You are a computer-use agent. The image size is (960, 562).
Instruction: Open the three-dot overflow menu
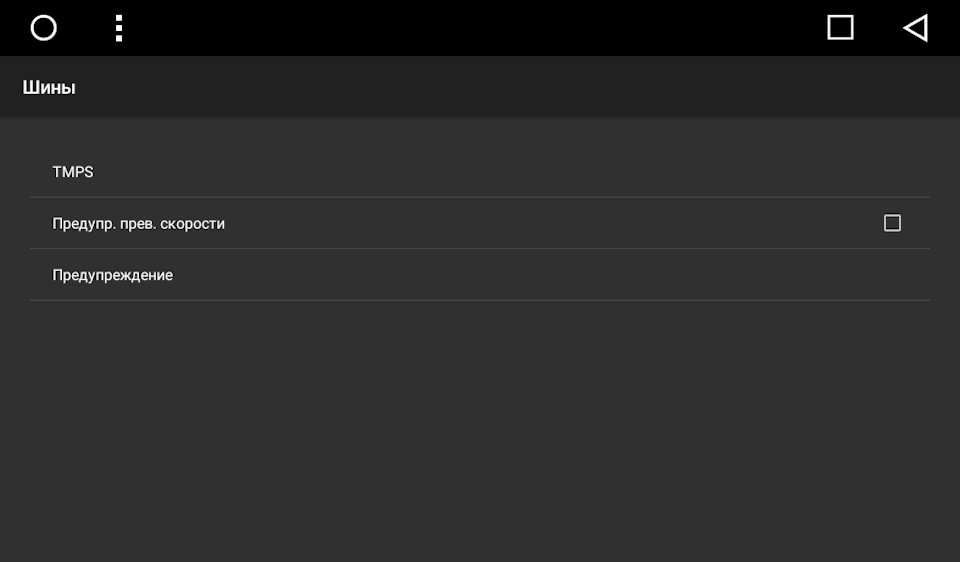tap(119, 28)
